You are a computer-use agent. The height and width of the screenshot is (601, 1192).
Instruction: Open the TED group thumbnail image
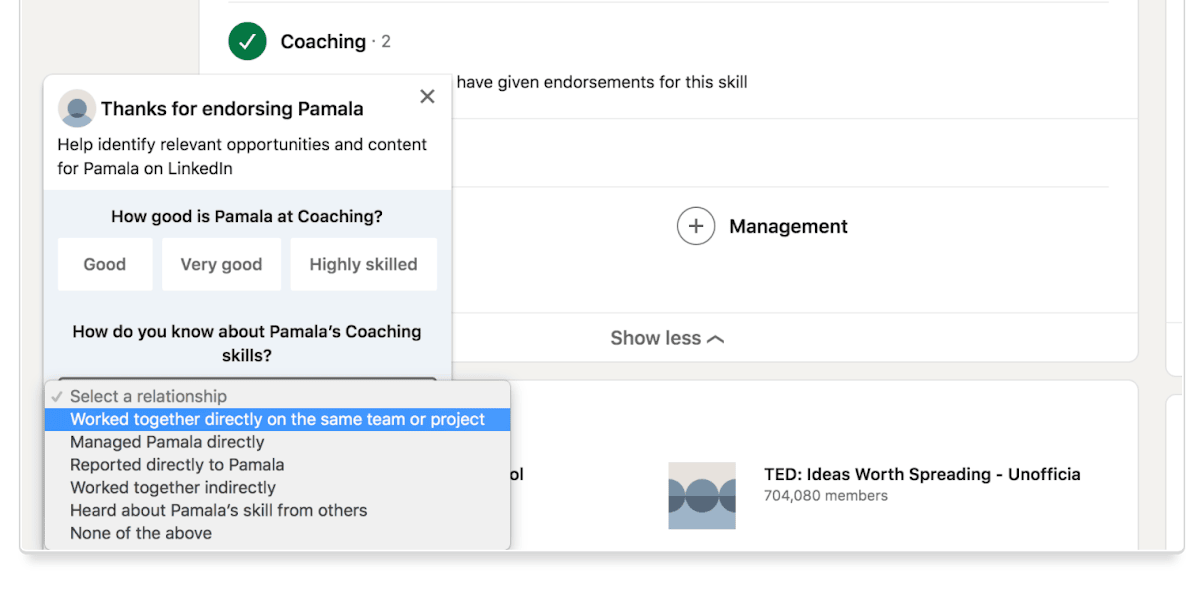pos(702,495)
